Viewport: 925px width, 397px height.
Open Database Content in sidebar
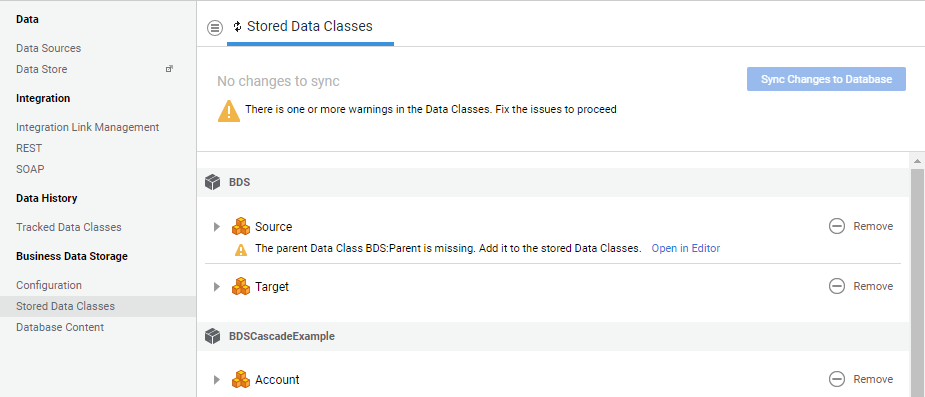[x=60, y=327]
